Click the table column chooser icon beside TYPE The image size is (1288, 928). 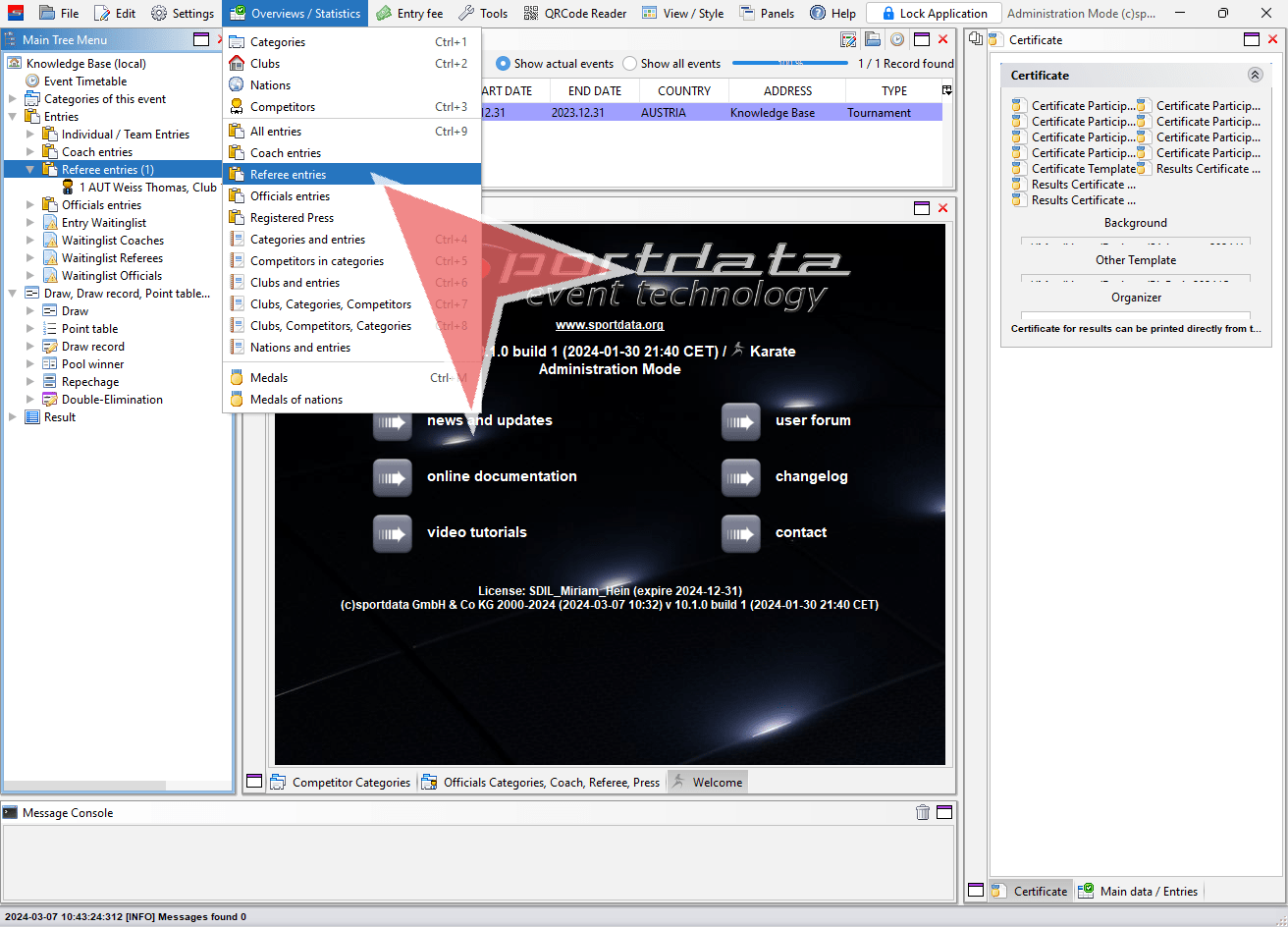(947, 90)
